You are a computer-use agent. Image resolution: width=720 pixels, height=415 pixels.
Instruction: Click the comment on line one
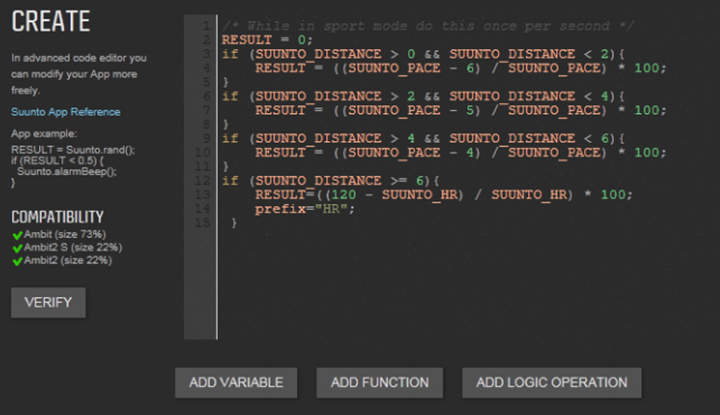428,26
